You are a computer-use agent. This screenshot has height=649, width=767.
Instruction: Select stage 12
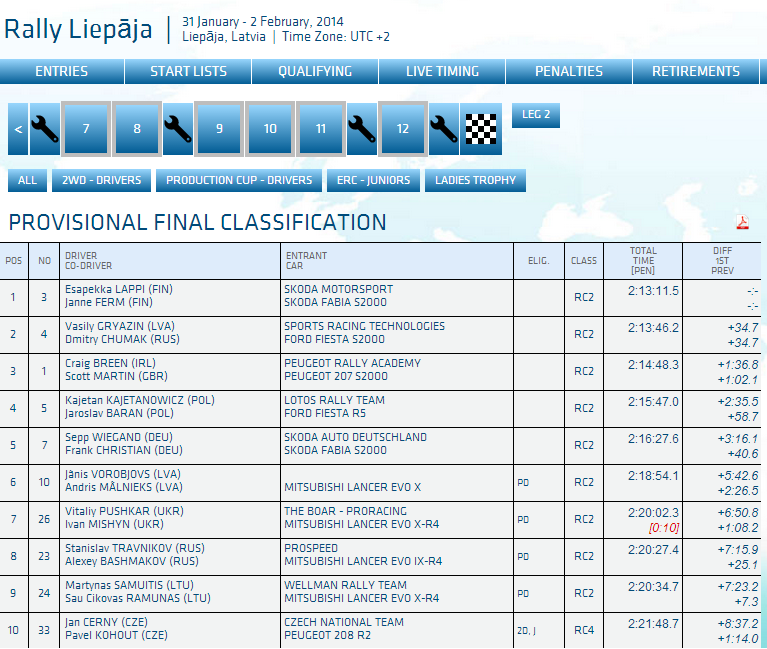coord(403,129)
